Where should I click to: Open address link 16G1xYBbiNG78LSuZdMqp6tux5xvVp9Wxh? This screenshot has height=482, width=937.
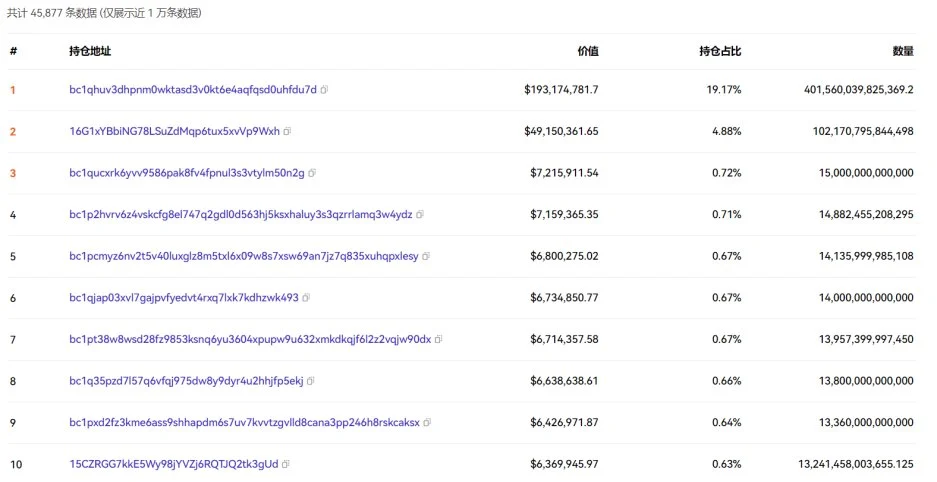[x=174, y=132]
